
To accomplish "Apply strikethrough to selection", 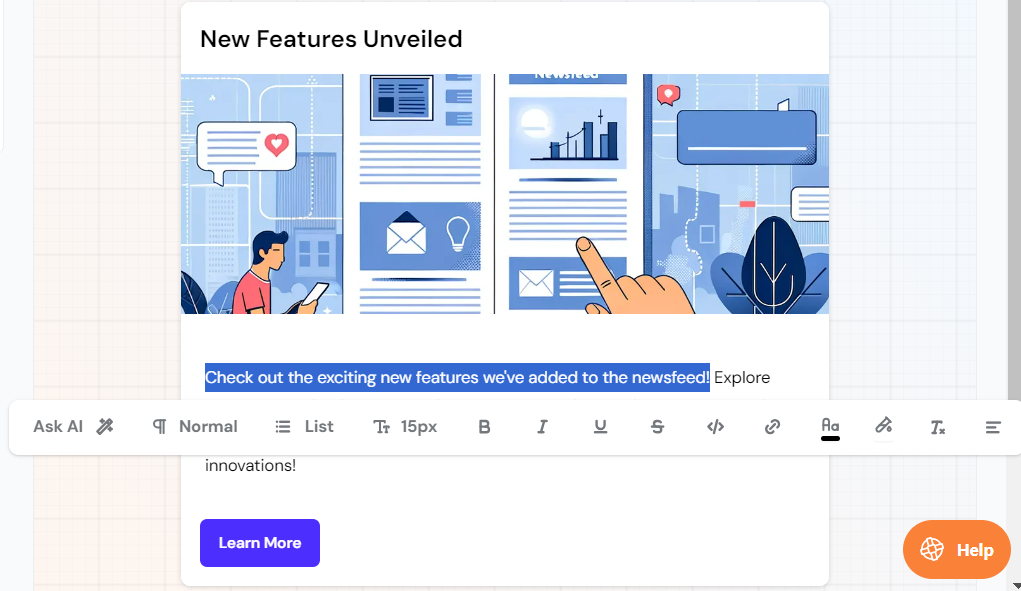I will tap(657, 427).
